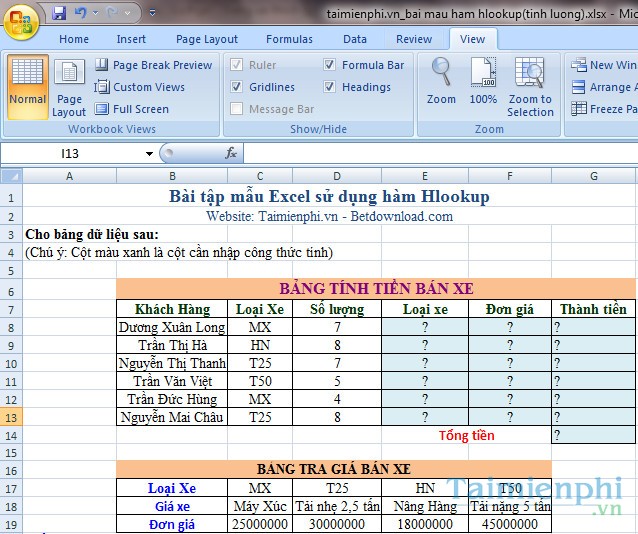
Task: Select cell 'Nâng Hàng'
Action: [425, 506]
